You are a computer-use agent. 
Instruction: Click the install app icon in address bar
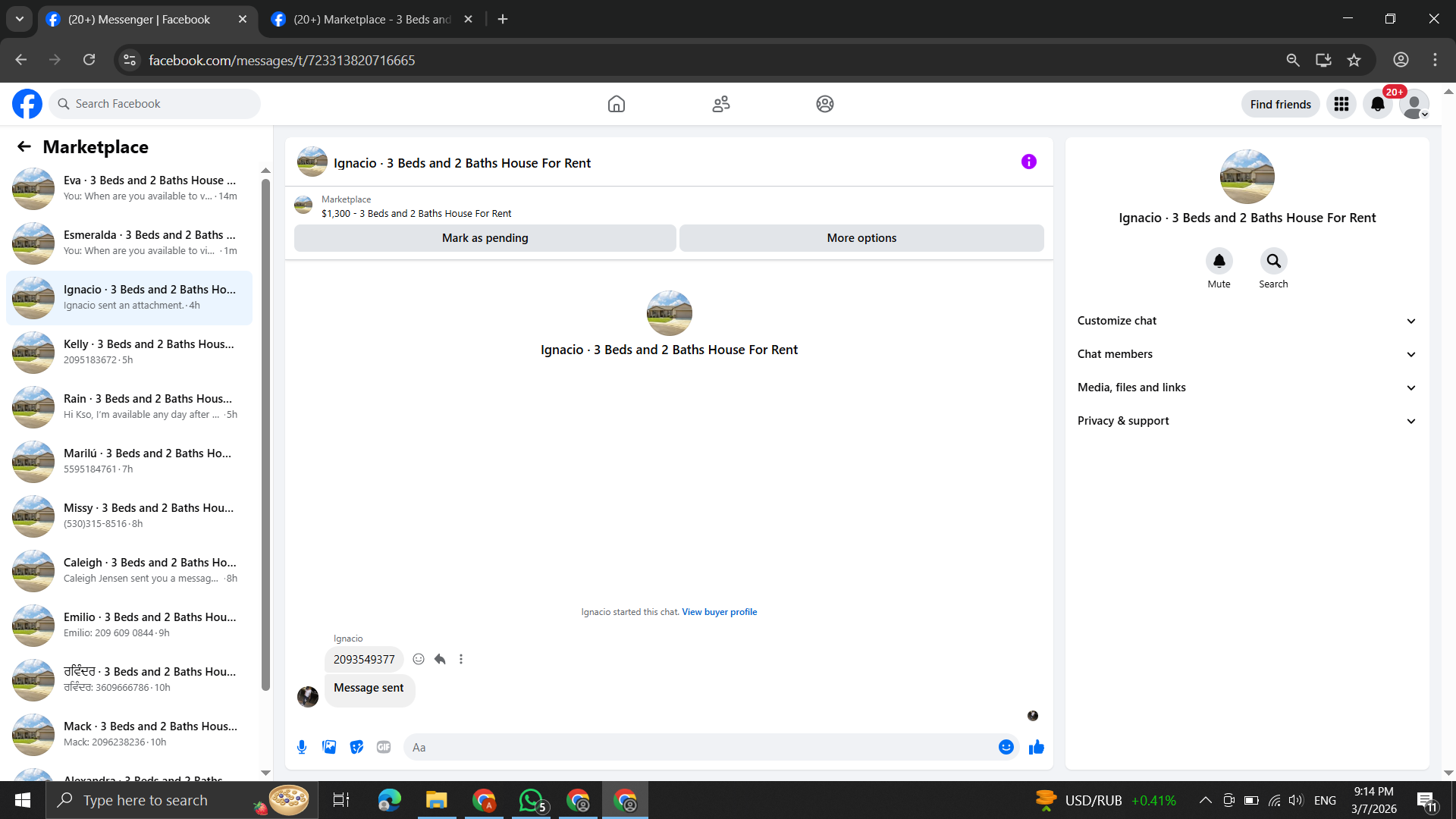click(x=1323, y=60)
